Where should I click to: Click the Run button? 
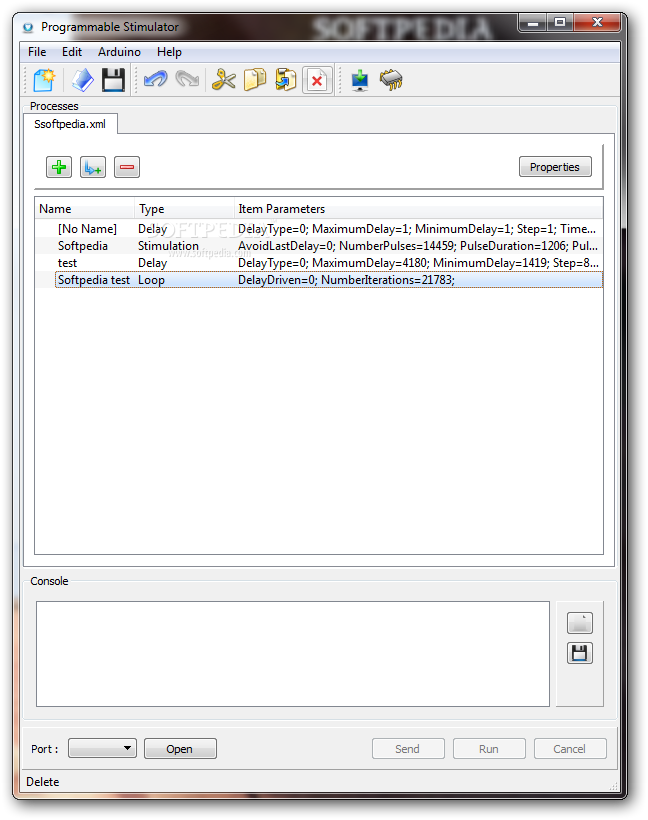489,748
